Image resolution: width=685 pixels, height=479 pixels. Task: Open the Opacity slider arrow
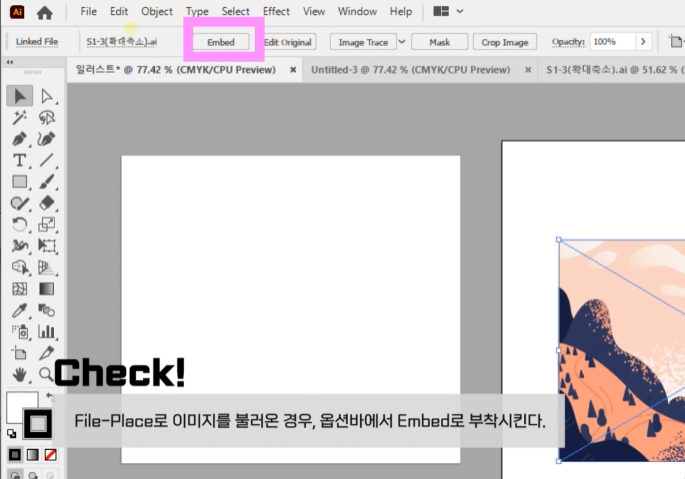[x=643, y=42]
